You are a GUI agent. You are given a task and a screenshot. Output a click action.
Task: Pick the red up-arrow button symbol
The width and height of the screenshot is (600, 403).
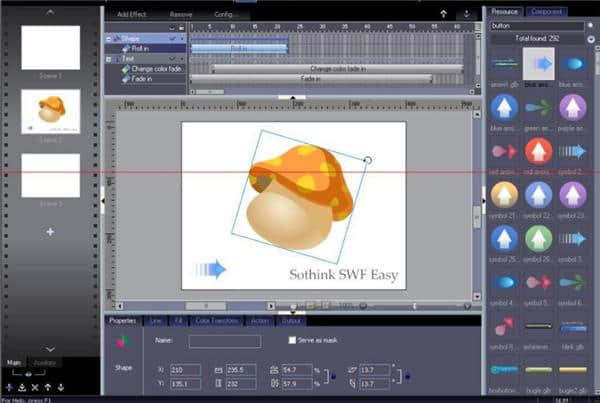click(x=539, y=150)
